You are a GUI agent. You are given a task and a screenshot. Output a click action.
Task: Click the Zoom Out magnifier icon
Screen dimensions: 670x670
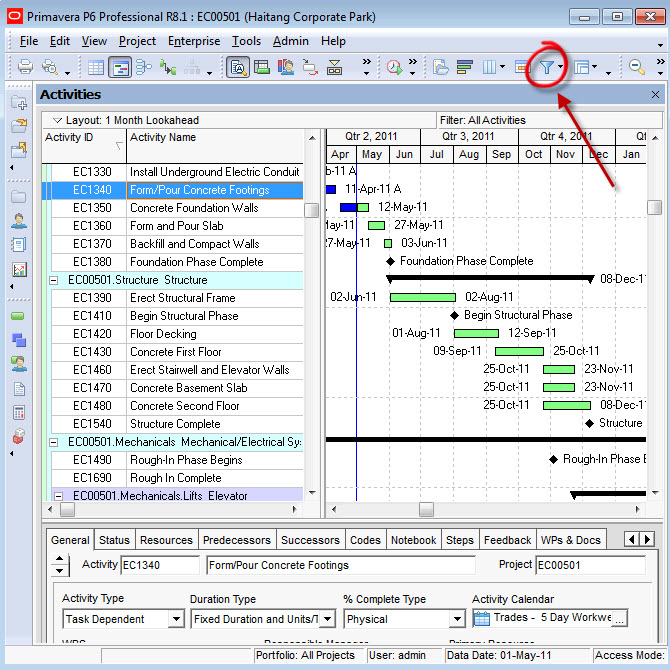pos(637,67)
